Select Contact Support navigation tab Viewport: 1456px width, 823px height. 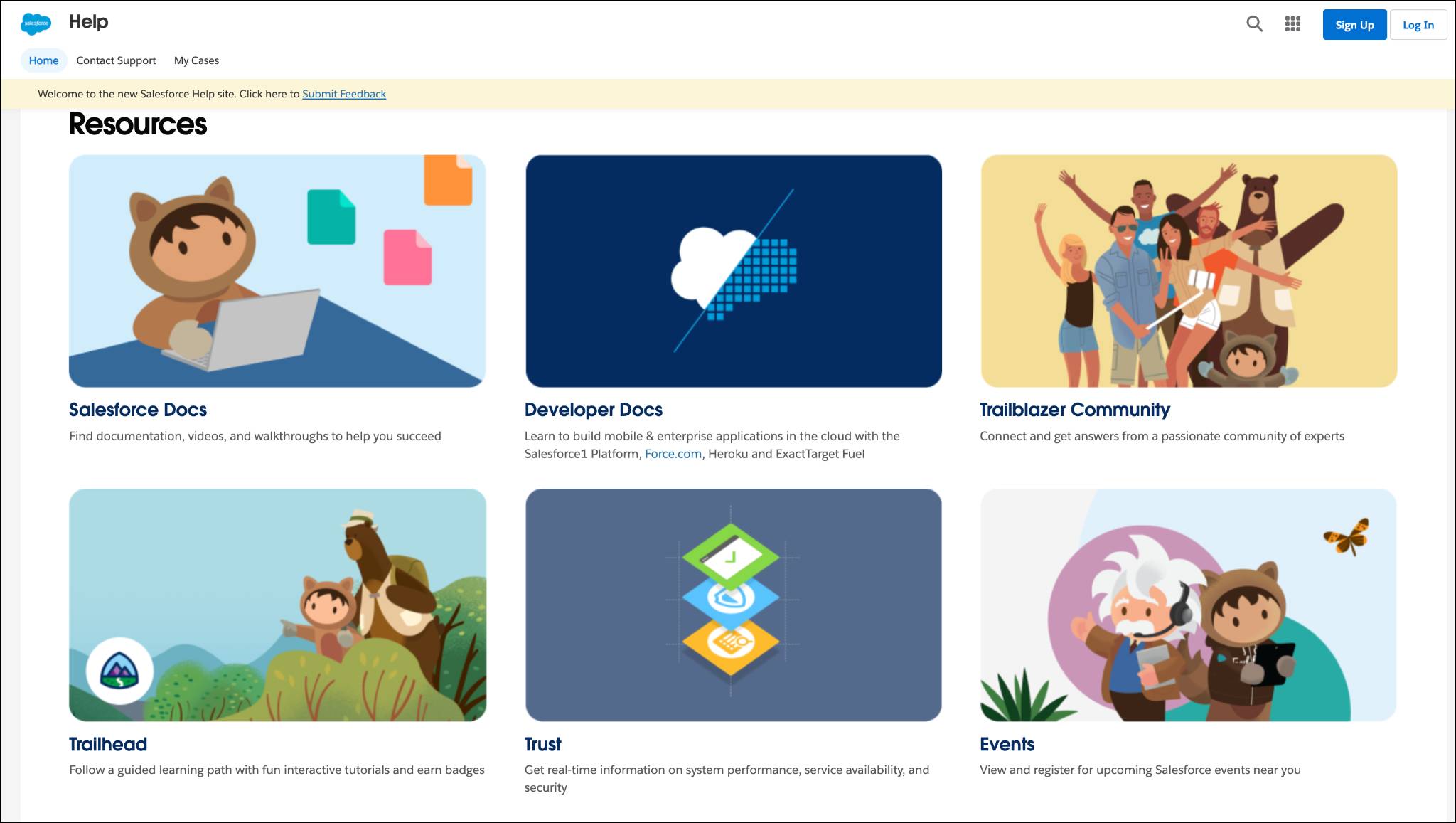pyautogui.click(x=116, y=60)
